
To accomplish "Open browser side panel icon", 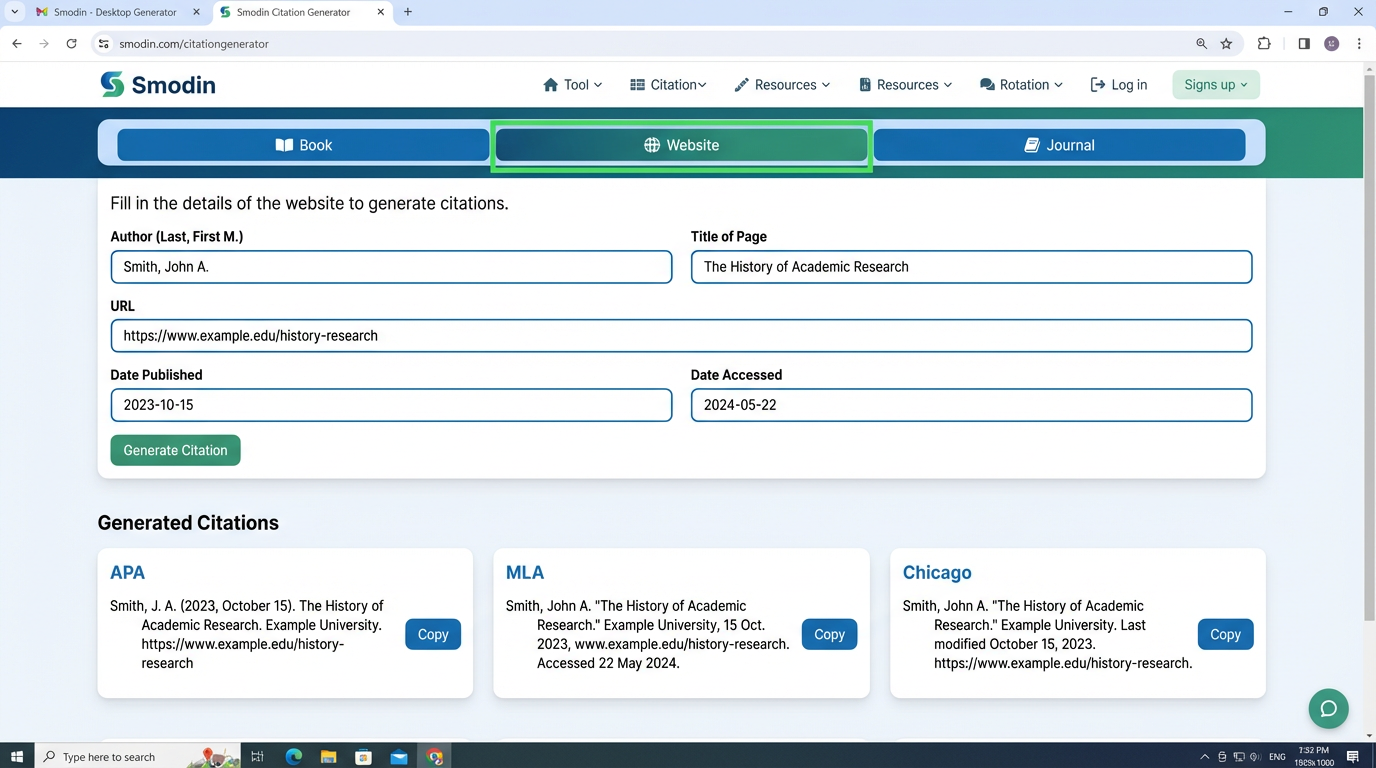I will [x=1304, y=44].
